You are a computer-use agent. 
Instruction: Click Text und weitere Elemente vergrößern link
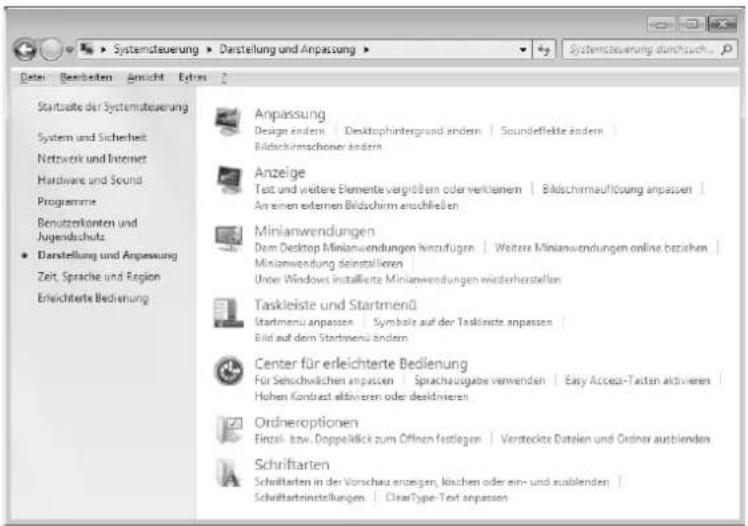click(388, 189)
